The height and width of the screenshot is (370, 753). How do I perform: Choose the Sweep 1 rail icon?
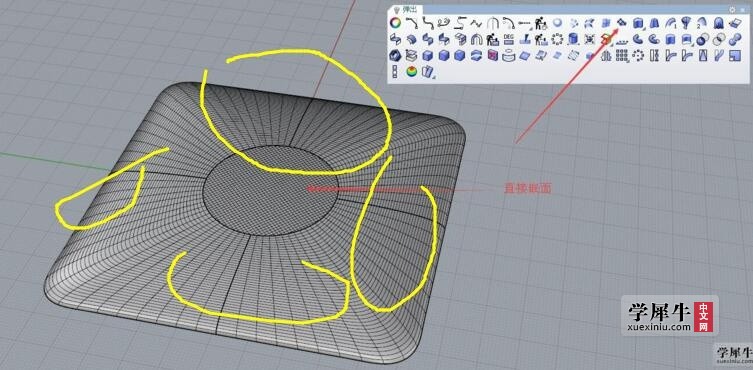click(x=670, y=22)
